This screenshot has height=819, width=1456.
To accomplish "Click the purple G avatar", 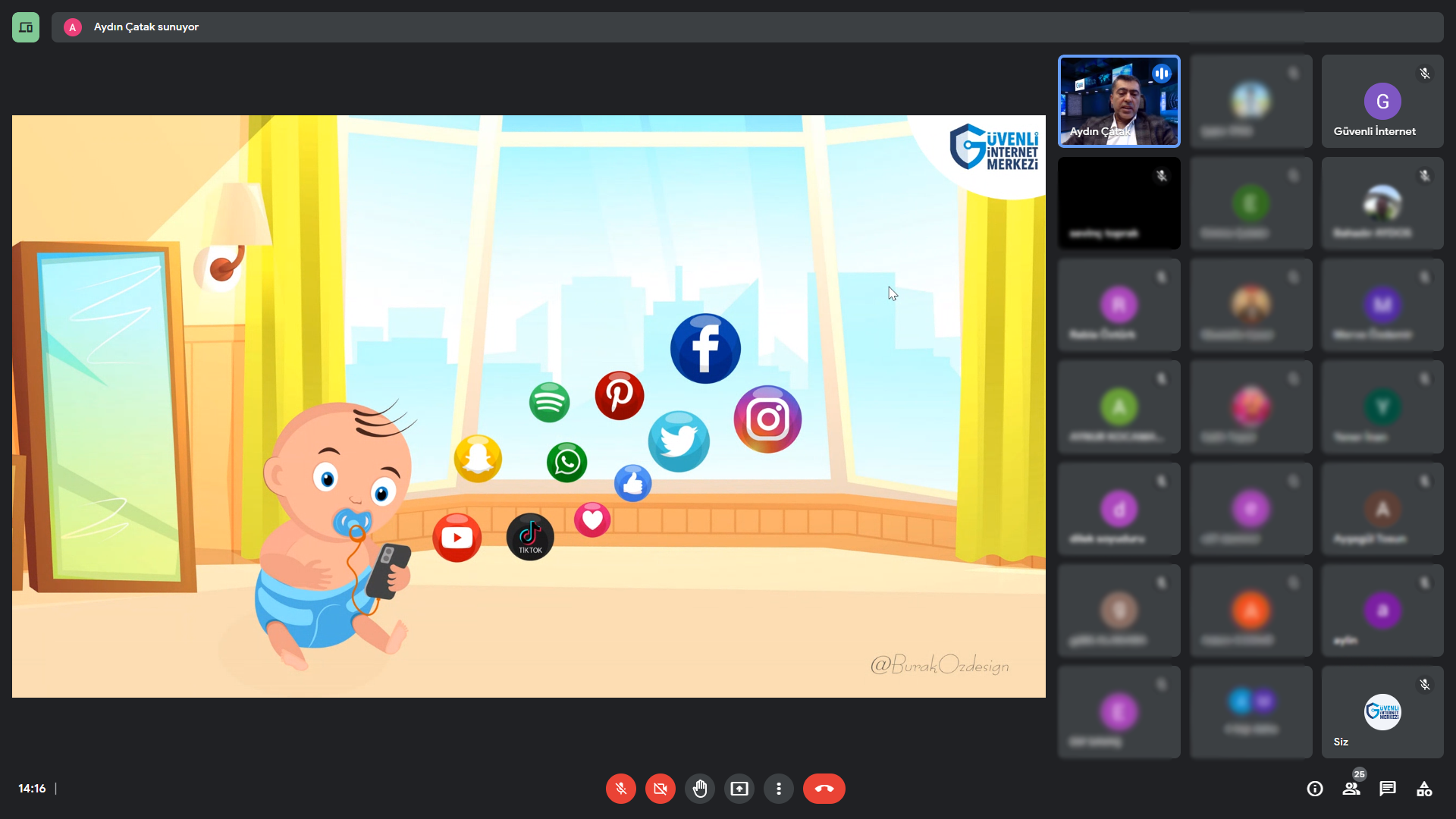I will (1382, 101).
